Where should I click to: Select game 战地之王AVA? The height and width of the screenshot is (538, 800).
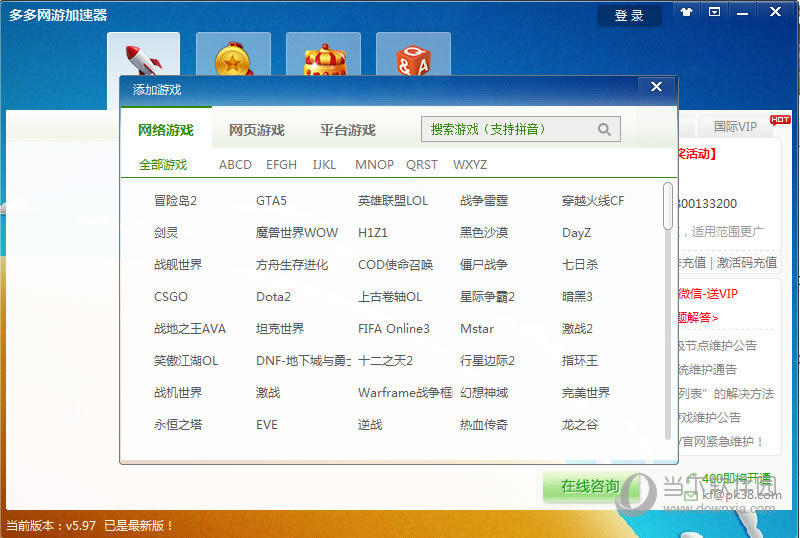[190, 329]
